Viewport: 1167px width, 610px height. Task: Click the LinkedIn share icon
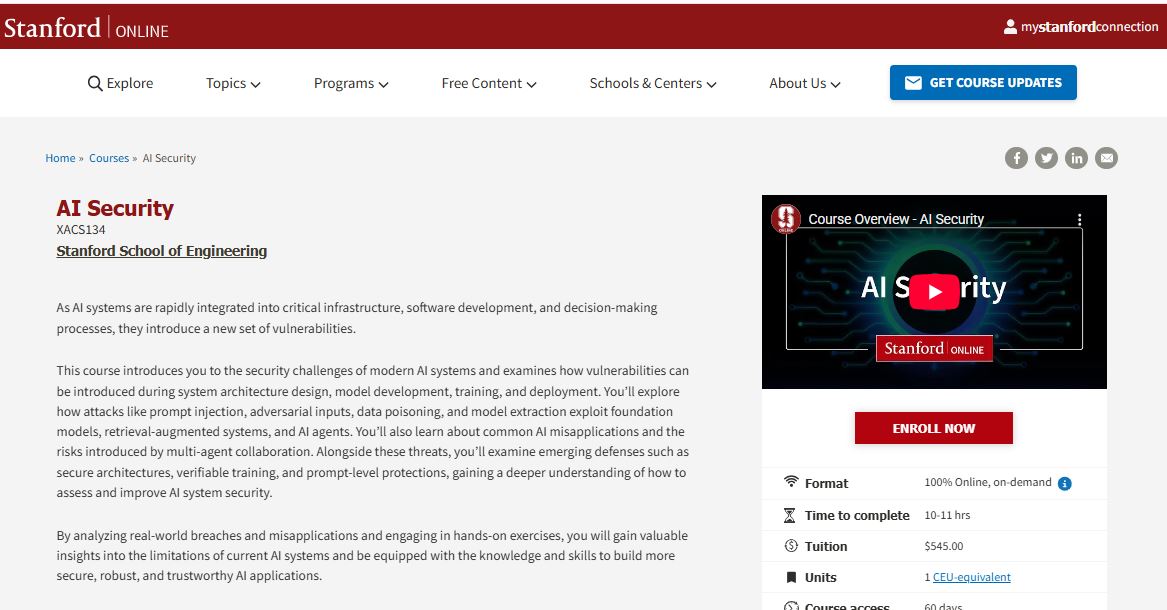[x=1076, y=158]
